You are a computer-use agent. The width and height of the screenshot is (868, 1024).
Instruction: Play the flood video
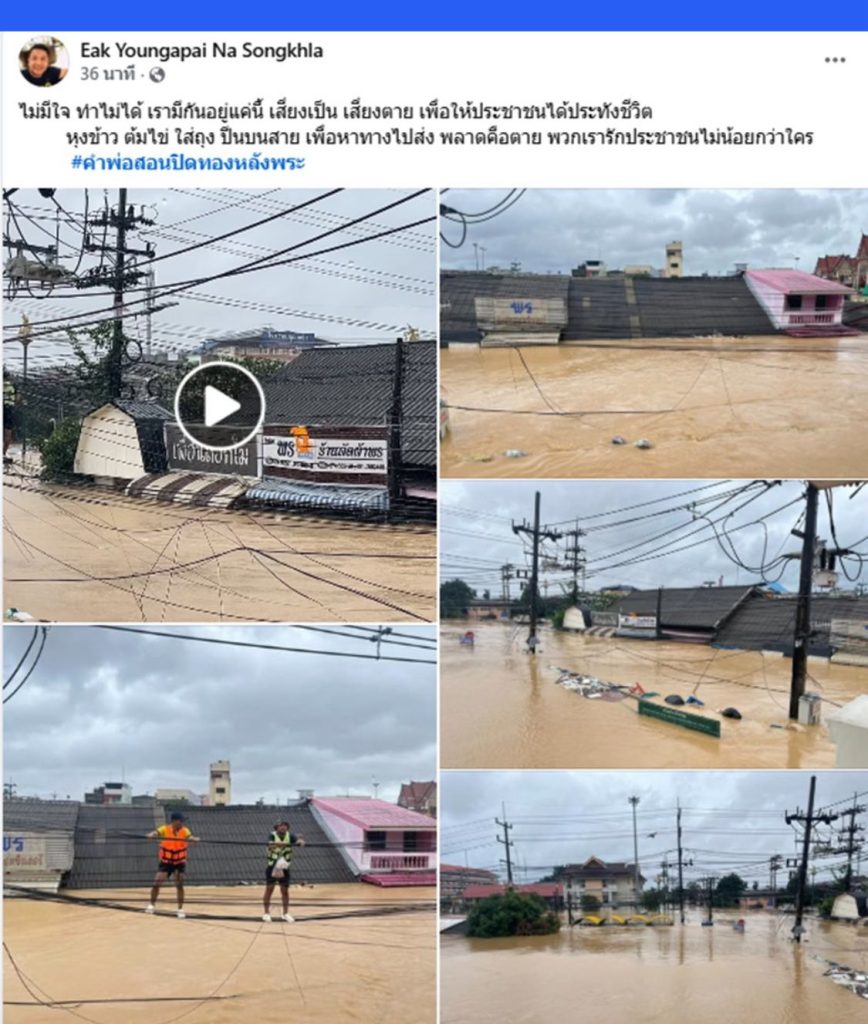(220, 406)
